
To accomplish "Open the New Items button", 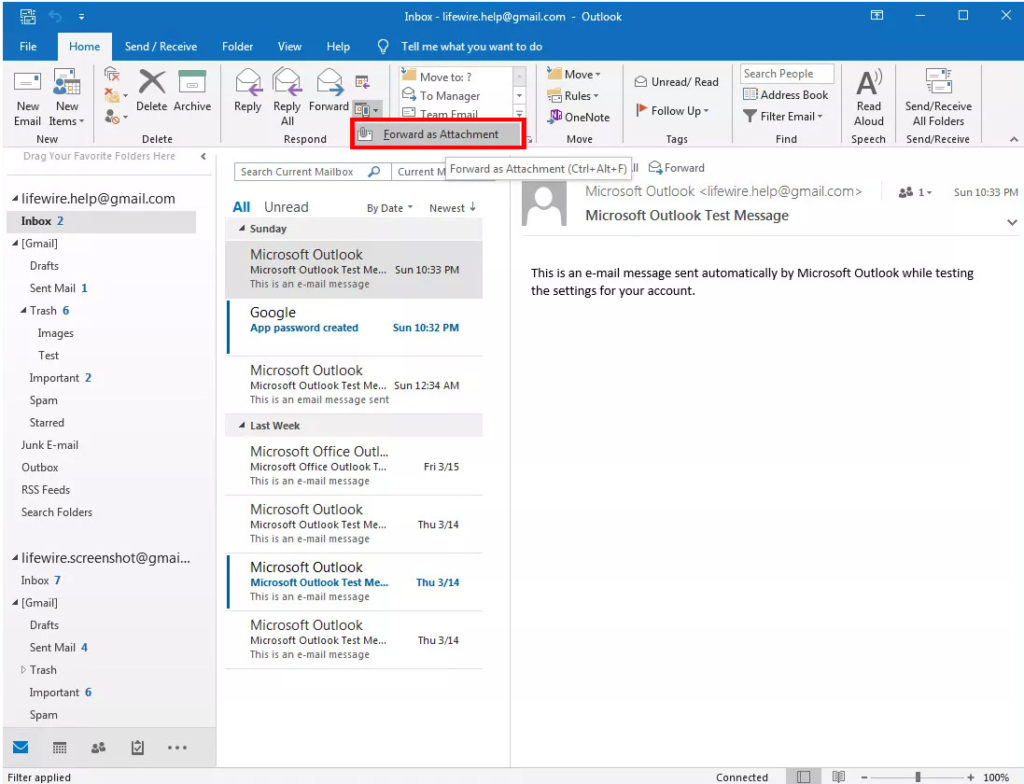I will 67,98.
